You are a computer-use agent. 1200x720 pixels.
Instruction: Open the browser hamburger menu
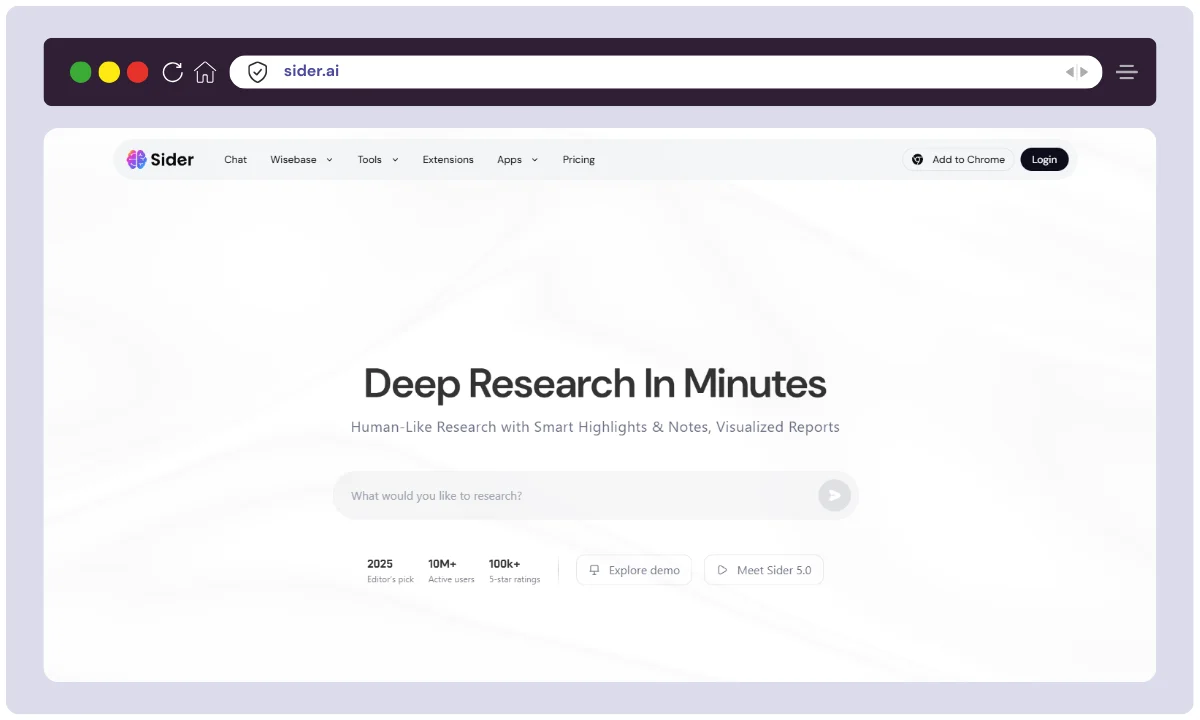point(1127,72)
